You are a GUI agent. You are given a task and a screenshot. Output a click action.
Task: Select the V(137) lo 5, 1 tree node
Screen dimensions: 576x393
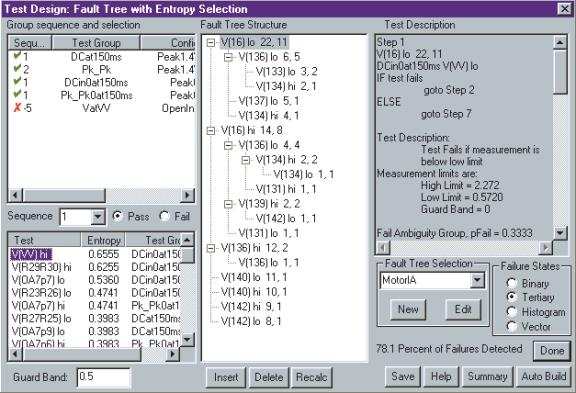(269, 101)
